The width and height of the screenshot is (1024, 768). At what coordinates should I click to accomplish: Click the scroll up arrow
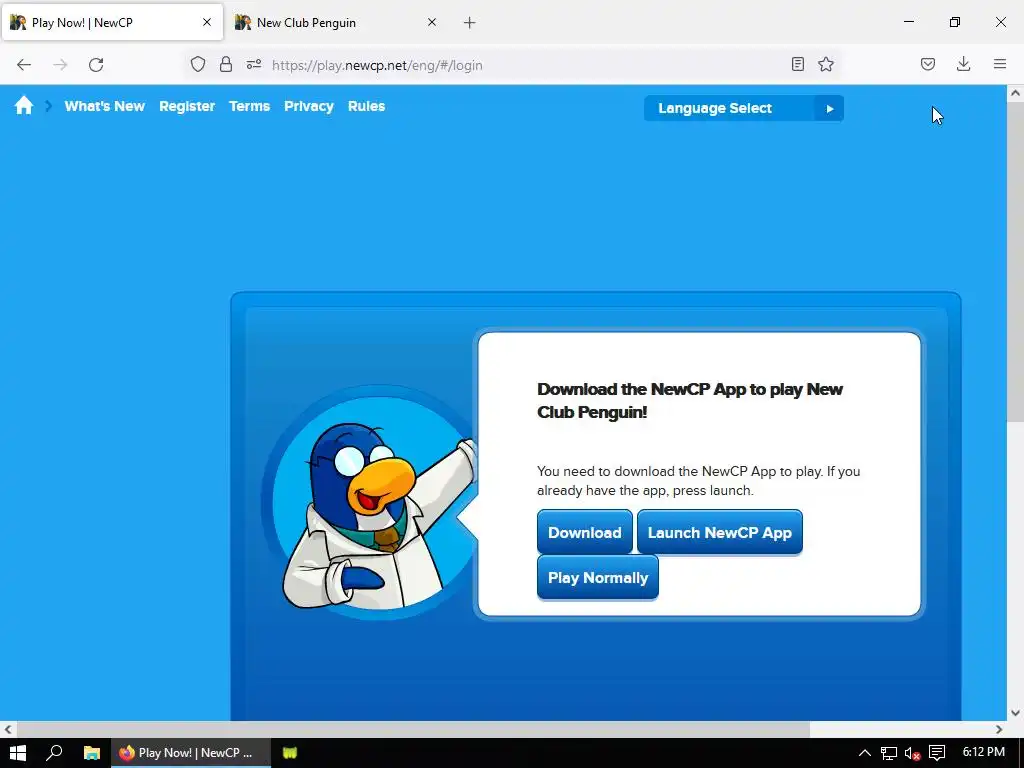[1015, 93]
